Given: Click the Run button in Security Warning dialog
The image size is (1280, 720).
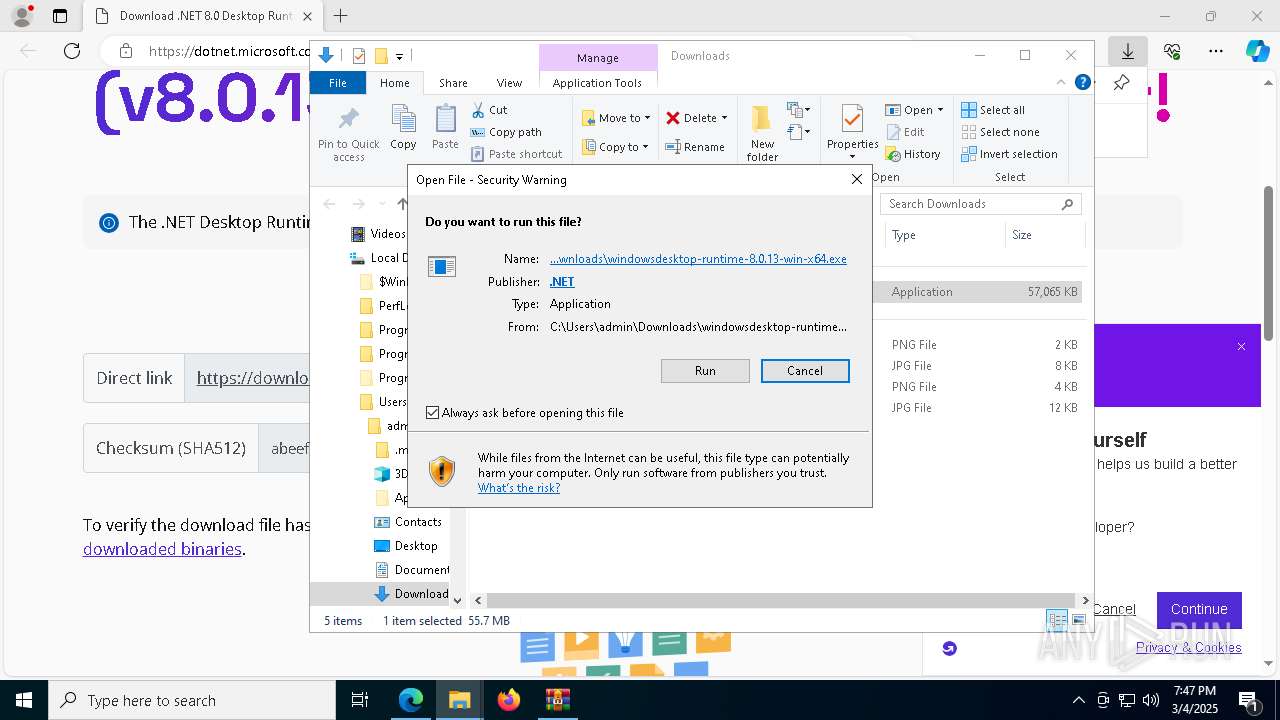Looking at the screenshot, I should click(705, 371).
